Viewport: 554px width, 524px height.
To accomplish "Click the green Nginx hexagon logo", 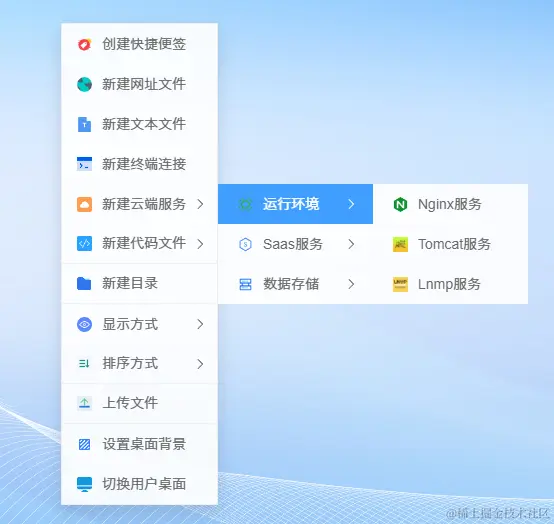I will (400, 204).
